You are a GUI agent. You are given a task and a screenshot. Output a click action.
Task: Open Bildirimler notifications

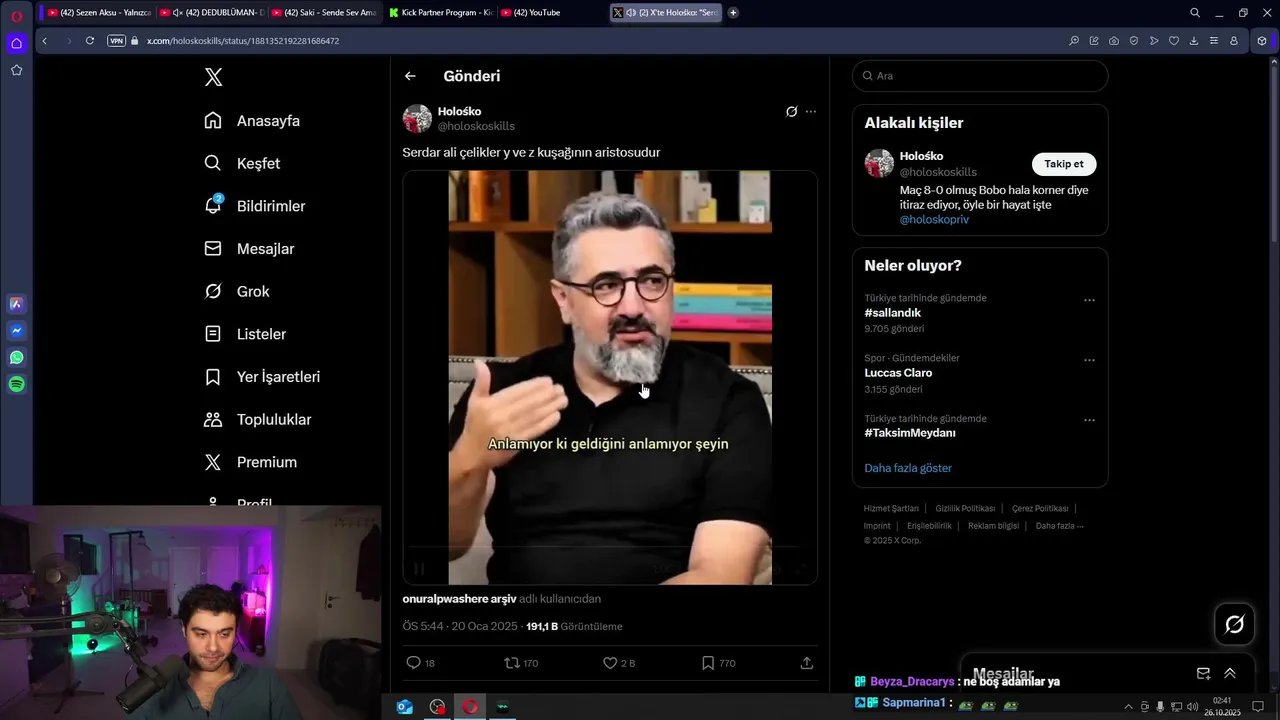pyautogui.click(x=254, y=206)
